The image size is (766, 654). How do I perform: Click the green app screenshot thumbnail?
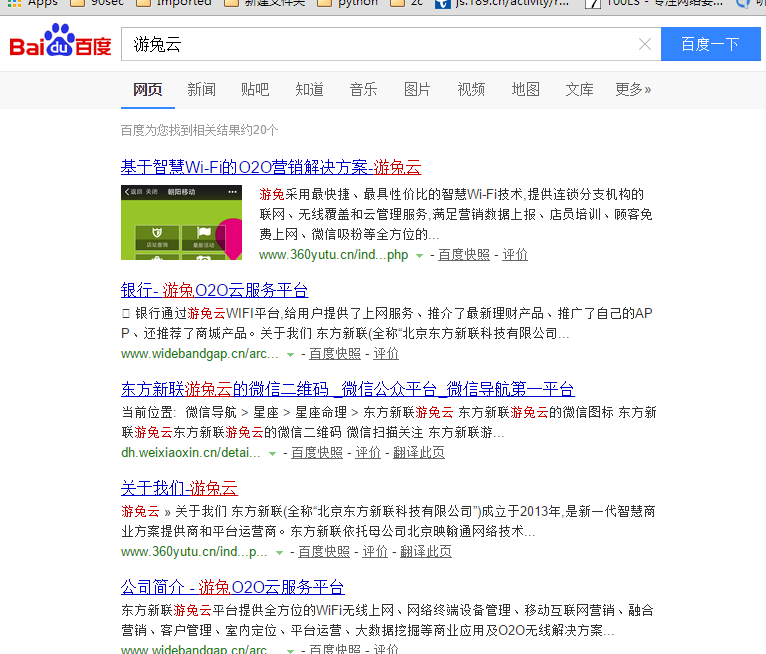tap(181, 222)
